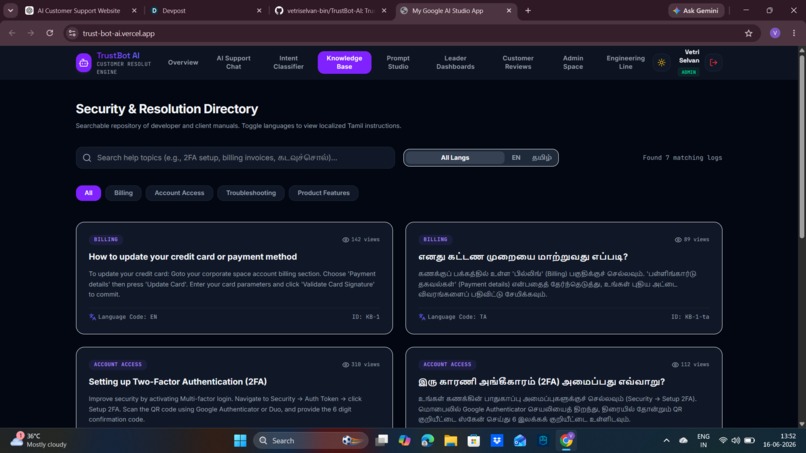Screen dimensions: 806x453
Task: Open Microsoft Edge from taskbar
Action: (428, 441)
